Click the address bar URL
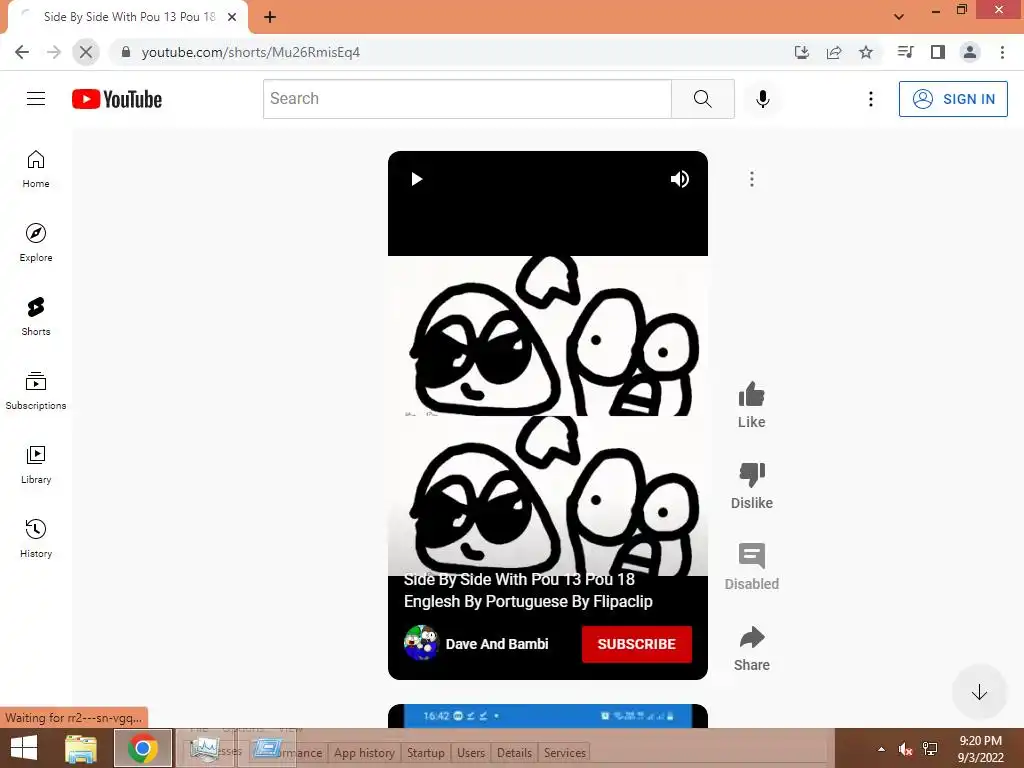 pos(251,52)
